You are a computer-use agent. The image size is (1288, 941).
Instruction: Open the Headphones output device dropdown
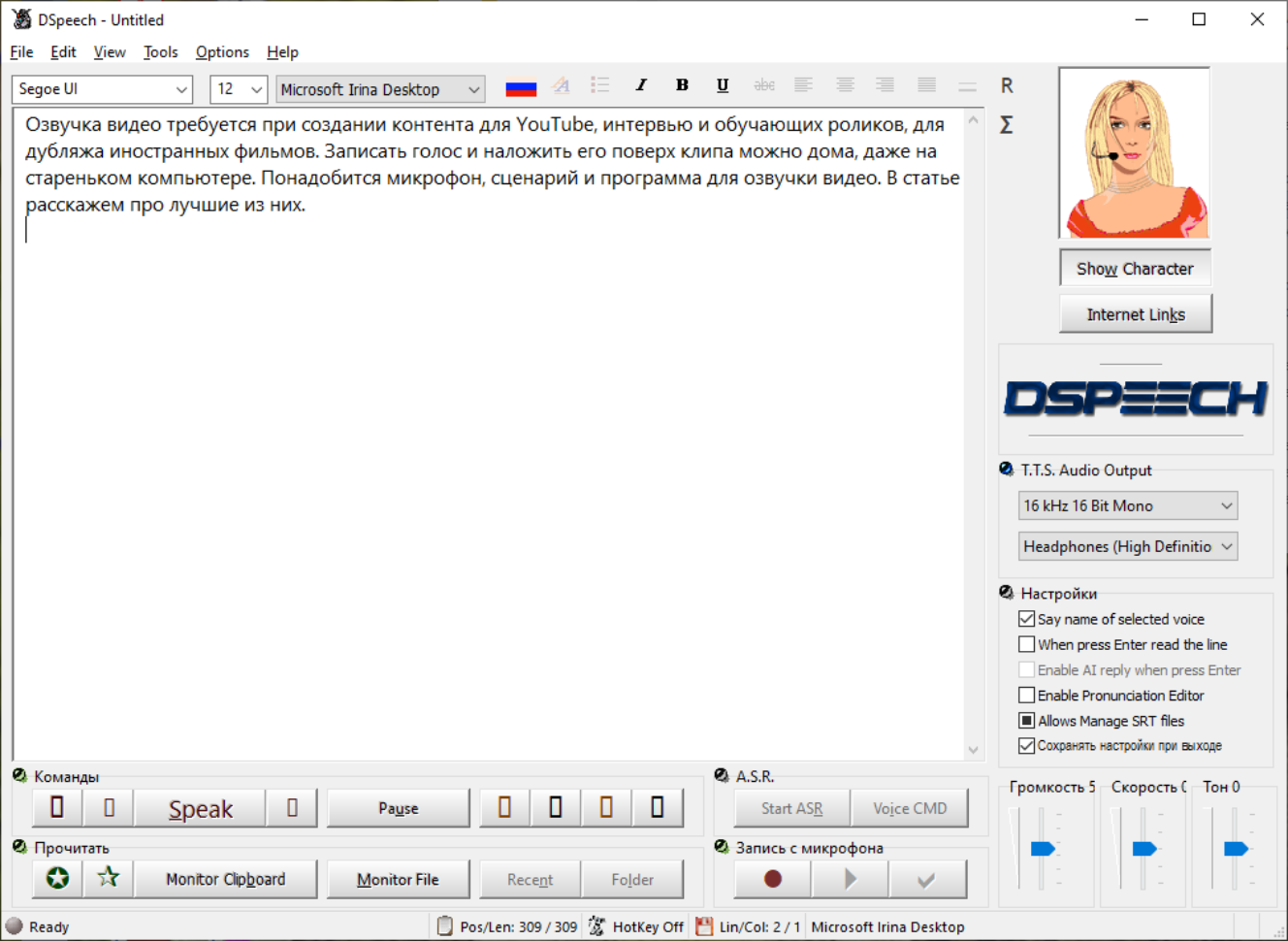click(1128, 546)
